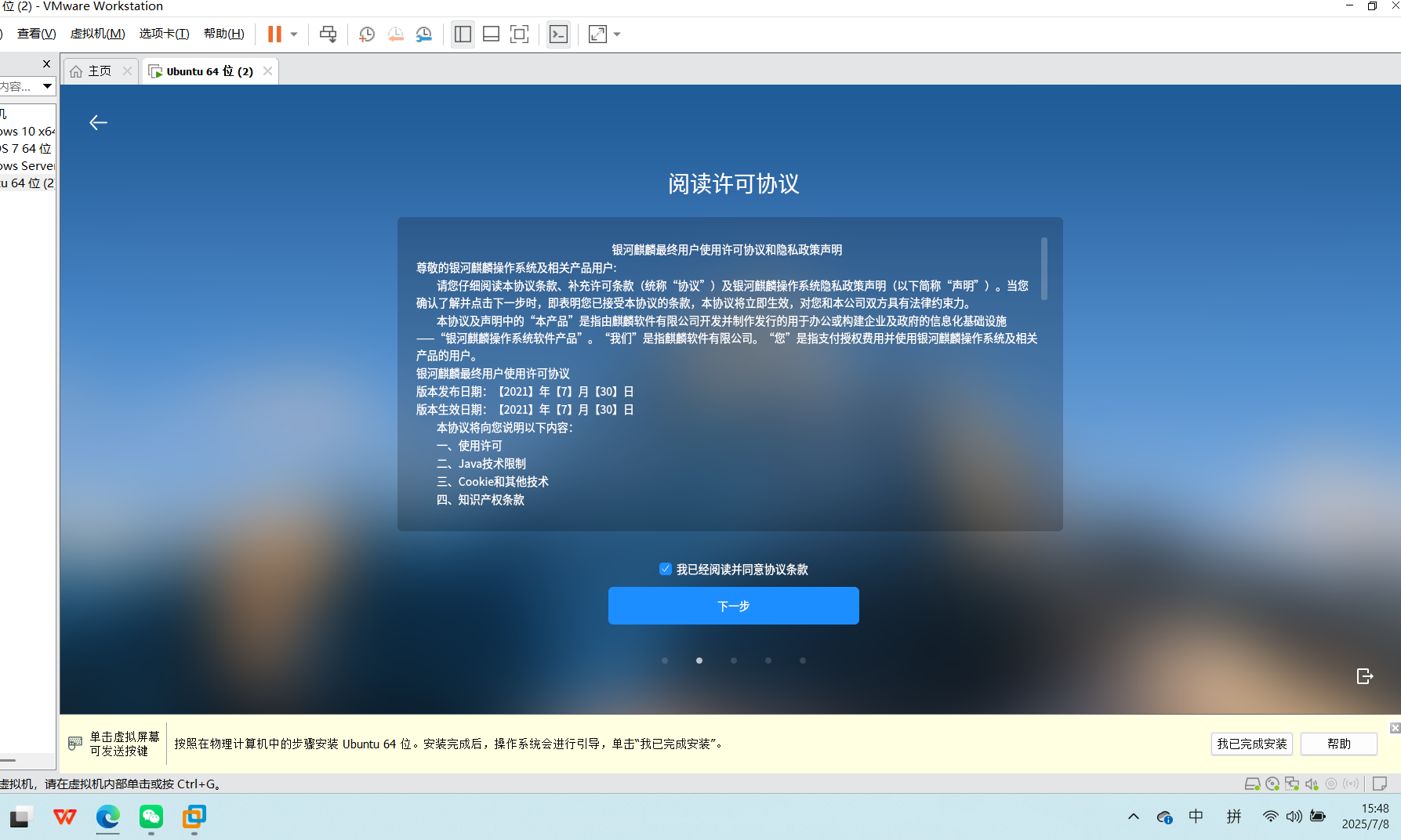Click the stretch guest display icon
This screenshot has height=840, width=1401.
pos(597,34)
